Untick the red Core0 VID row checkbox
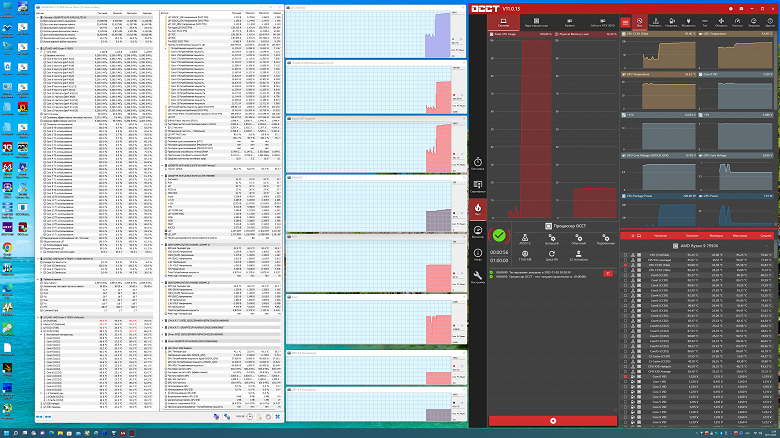780x438 pixels. [625, 377]
